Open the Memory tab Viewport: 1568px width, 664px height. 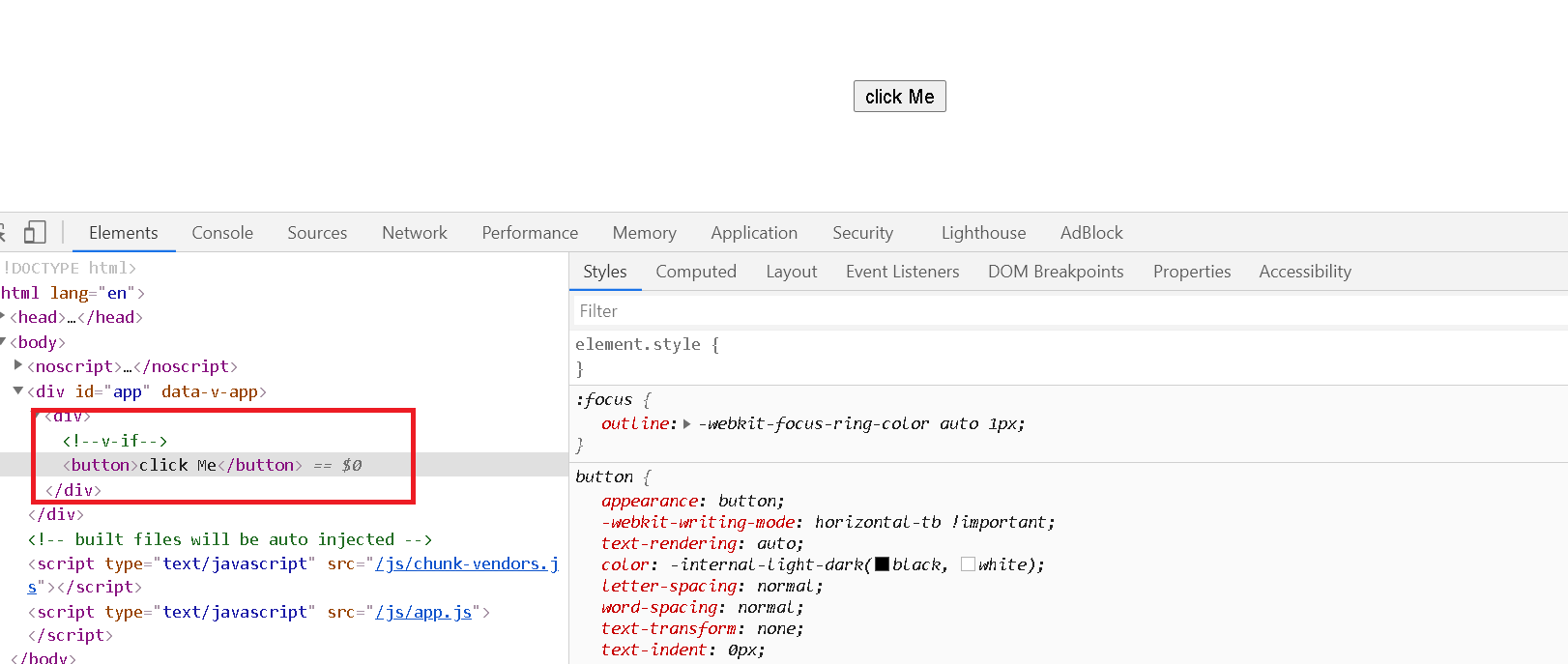(x=645, y=233)
